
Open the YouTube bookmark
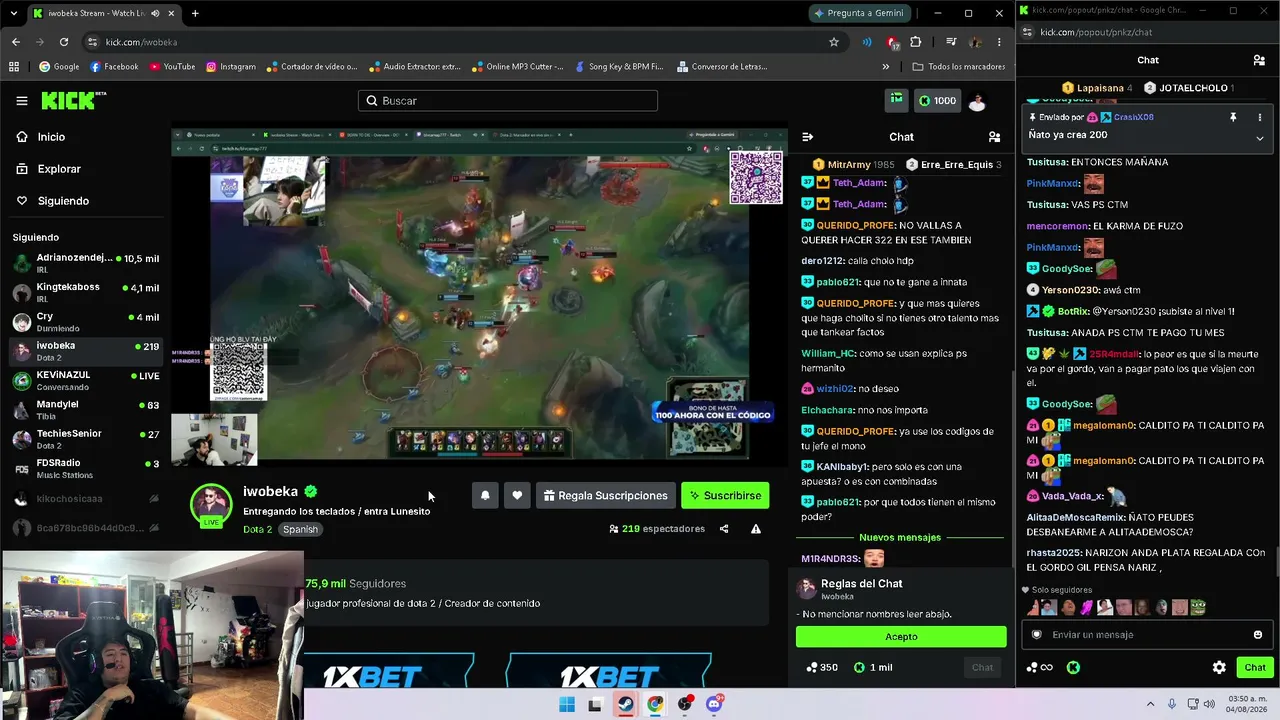[172, 67]
